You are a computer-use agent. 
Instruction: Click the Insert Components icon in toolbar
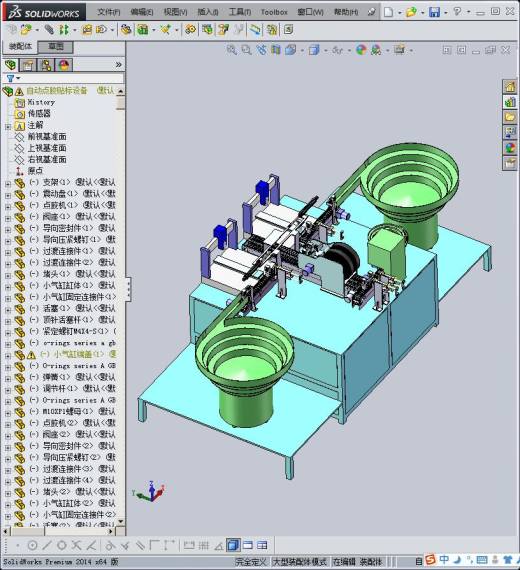click(x=25, y=29)
